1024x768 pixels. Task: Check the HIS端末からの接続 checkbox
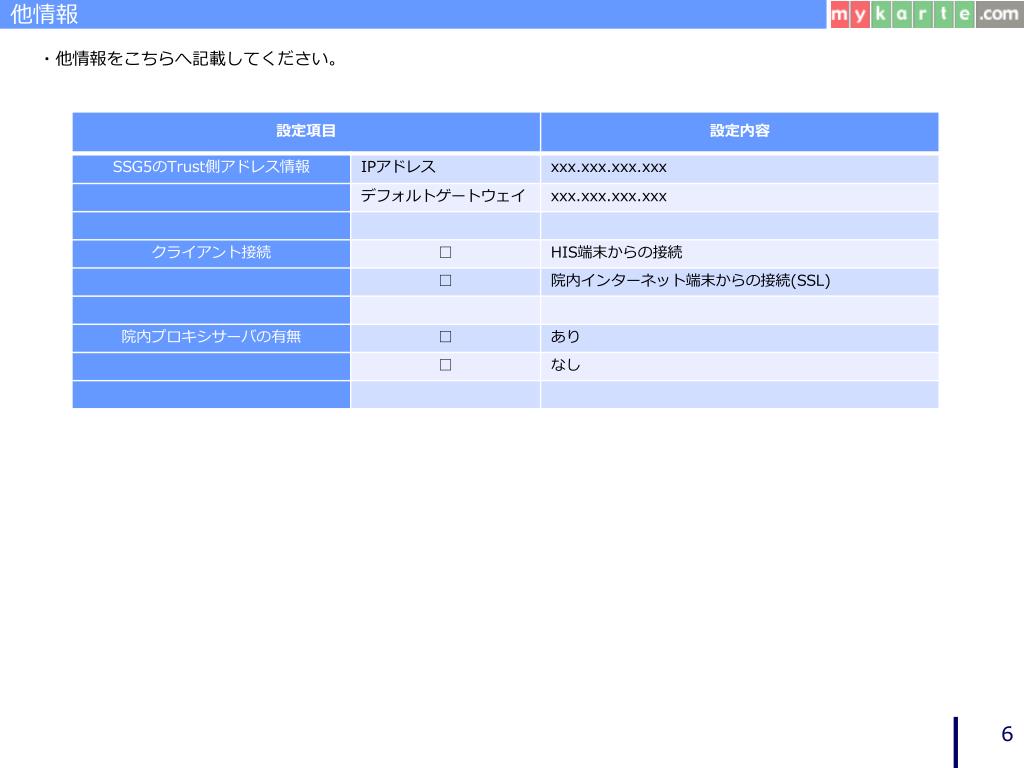[x=445, y=252]
